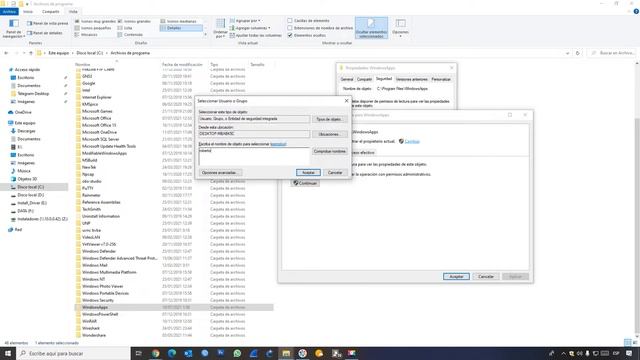Open WhatsApp from the taskbar

point(237,353)
